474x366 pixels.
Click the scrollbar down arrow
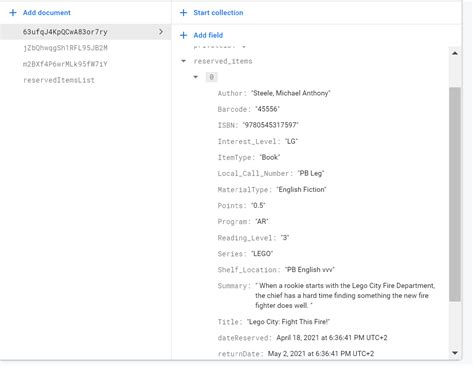click(x=455, y=353)
